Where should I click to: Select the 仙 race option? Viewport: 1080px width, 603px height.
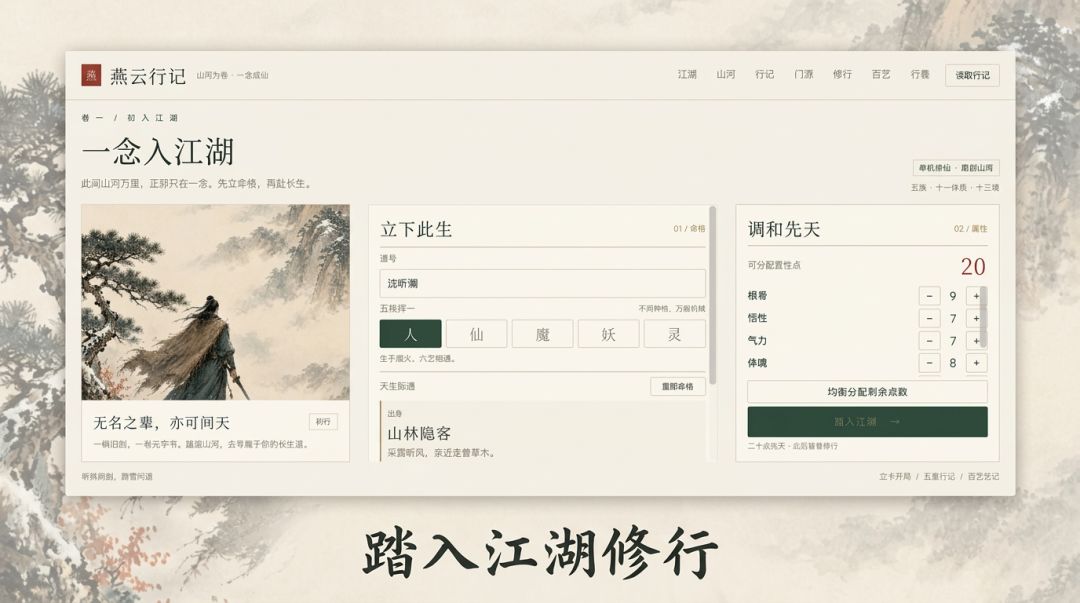point(477,334)
